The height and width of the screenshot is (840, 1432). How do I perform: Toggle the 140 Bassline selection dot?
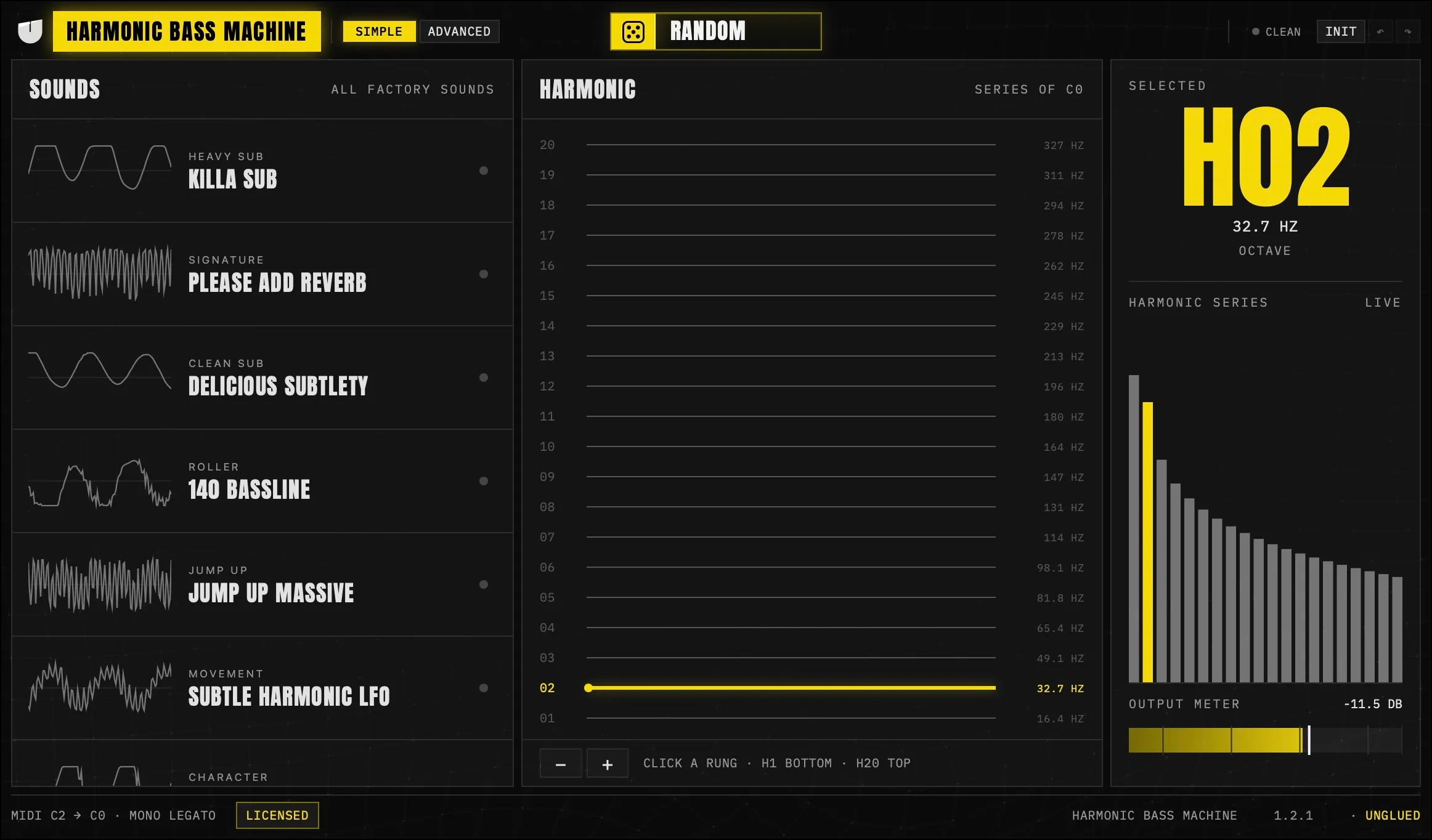click(x=484, y=481)
